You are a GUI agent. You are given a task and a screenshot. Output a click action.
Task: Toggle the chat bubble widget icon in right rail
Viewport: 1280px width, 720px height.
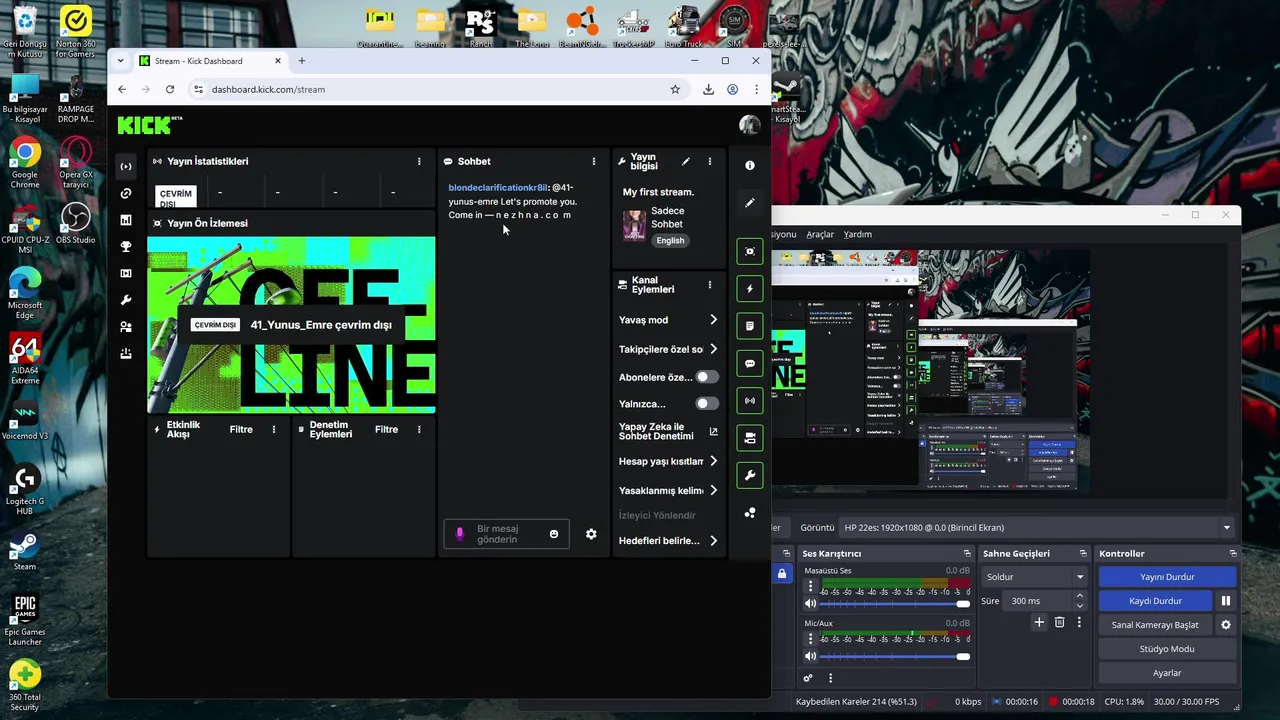click(x=750, y=363)
